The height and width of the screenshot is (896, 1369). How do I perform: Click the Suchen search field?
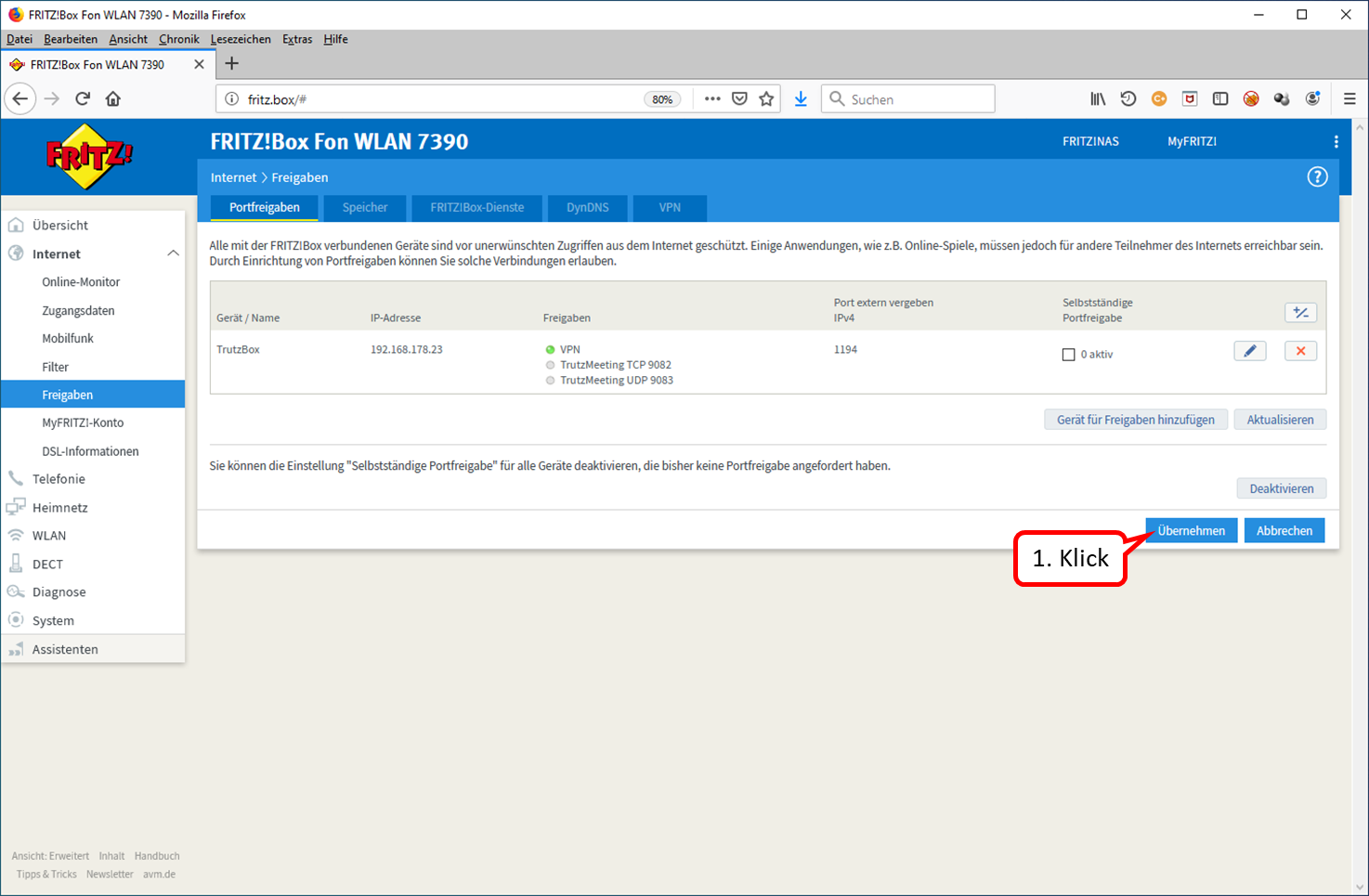coord(907,98)
